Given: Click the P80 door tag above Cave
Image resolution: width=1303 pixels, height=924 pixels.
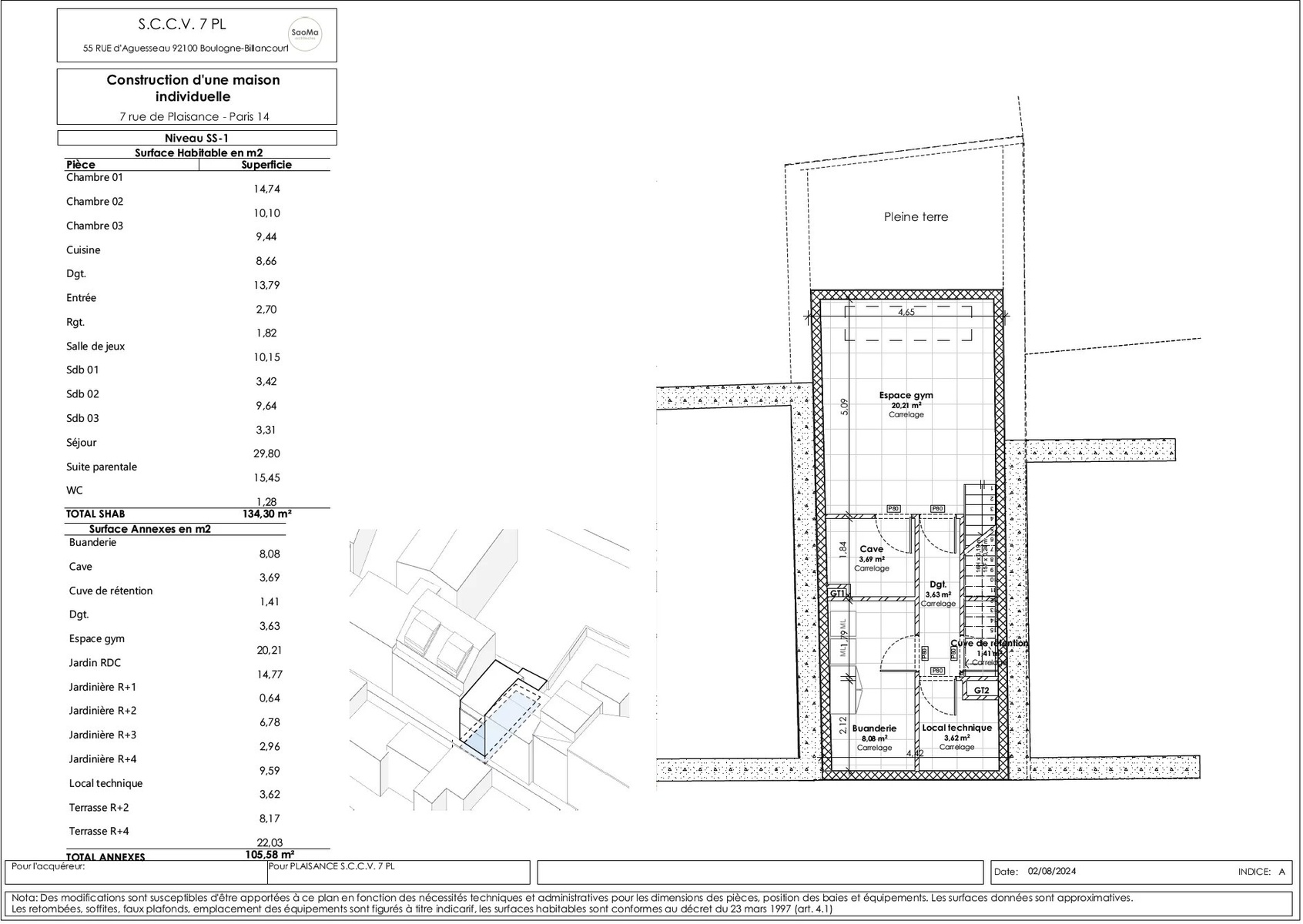Looking at the screenshot, I should pyautogui.click(x=893, y=508).
